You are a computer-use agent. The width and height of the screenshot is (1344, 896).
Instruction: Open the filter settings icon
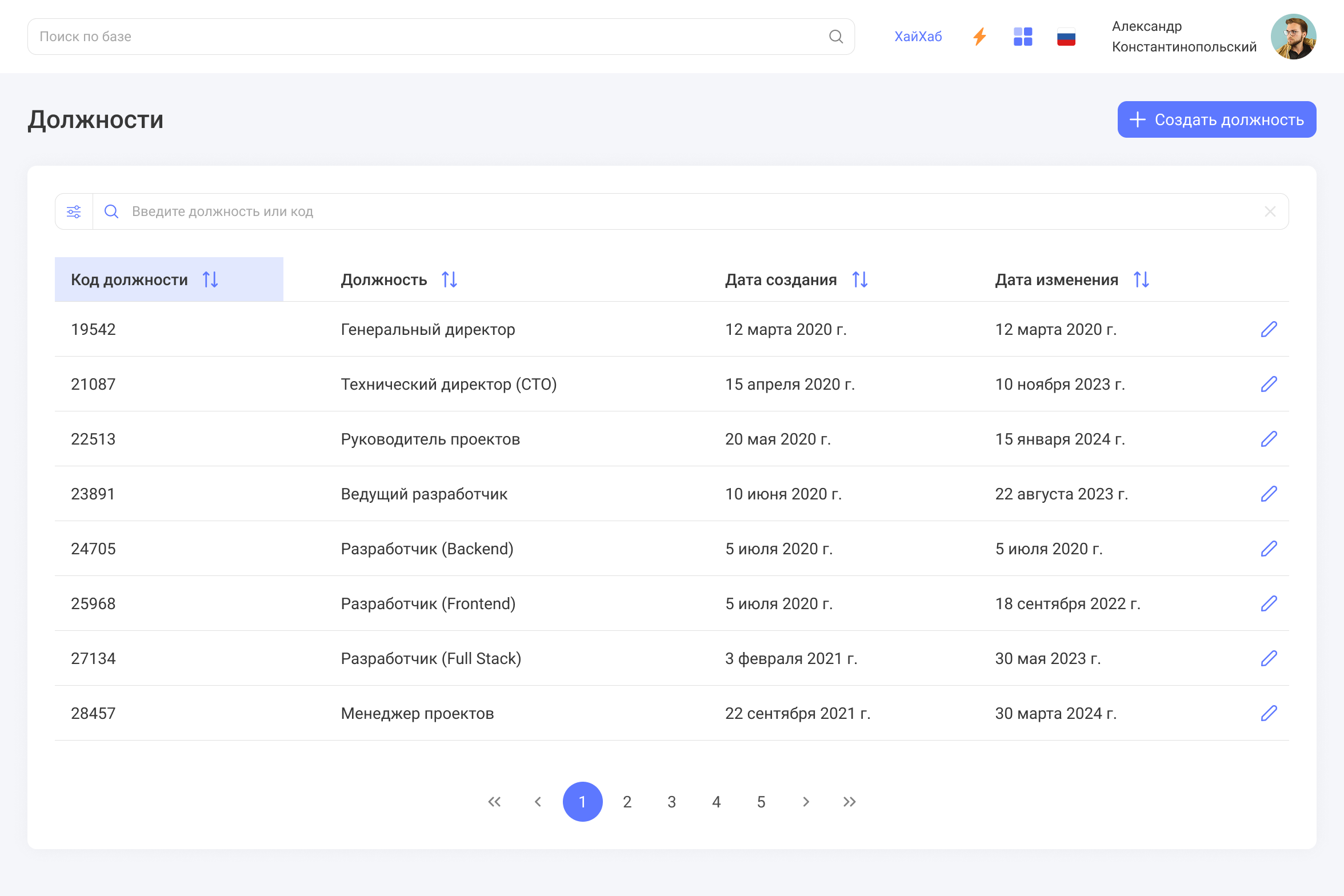[74, 211]
